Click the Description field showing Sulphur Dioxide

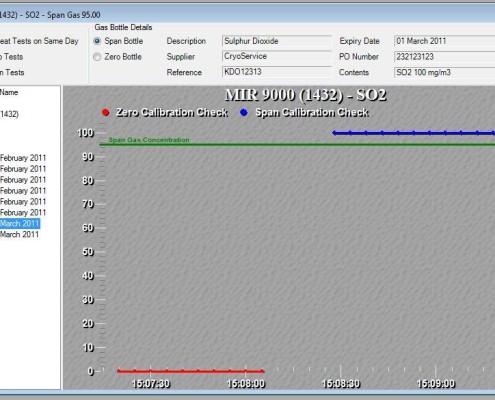[277, 41]
